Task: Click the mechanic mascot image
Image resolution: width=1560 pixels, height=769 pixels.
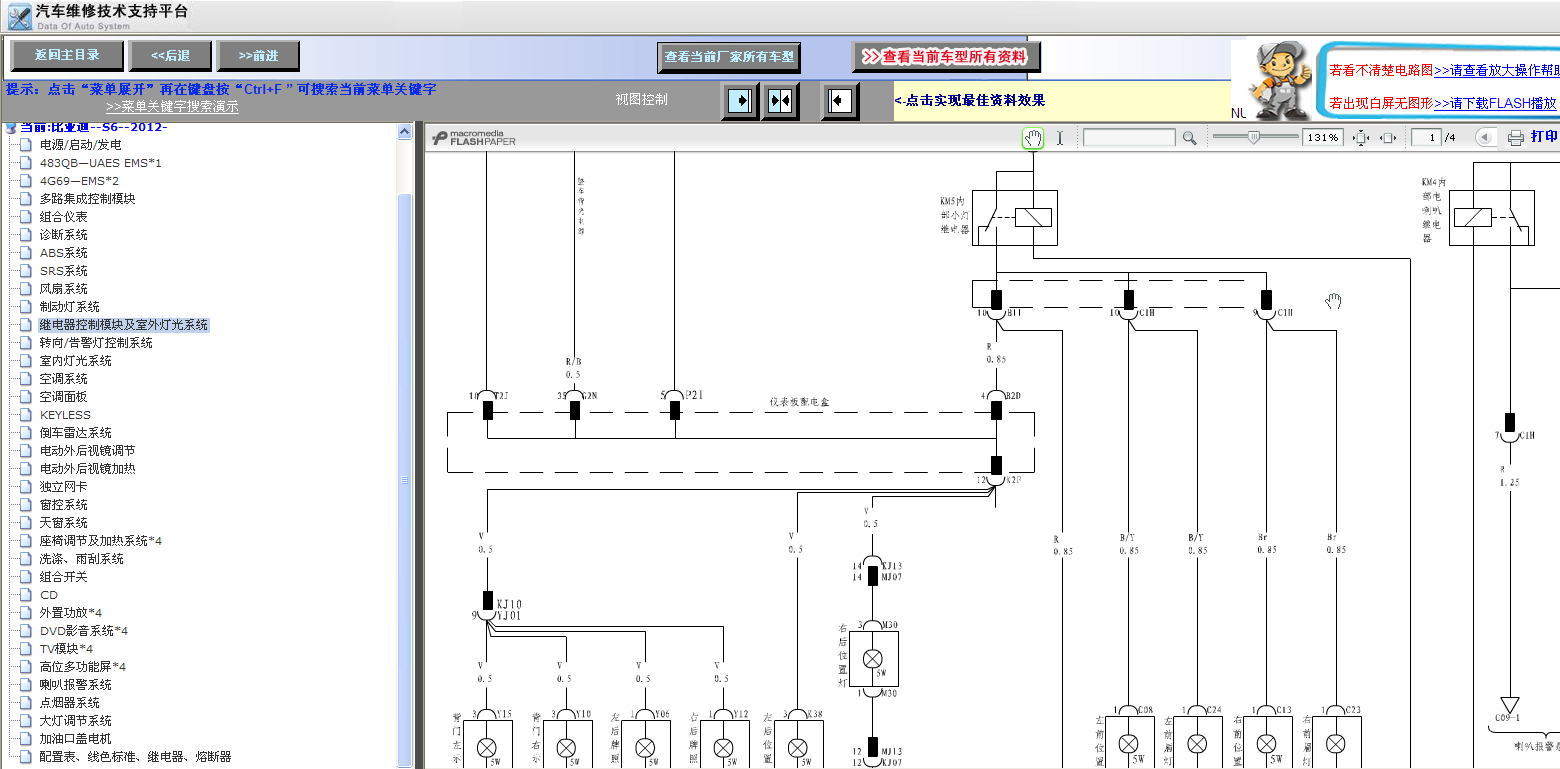Action: click(1280, 78)
